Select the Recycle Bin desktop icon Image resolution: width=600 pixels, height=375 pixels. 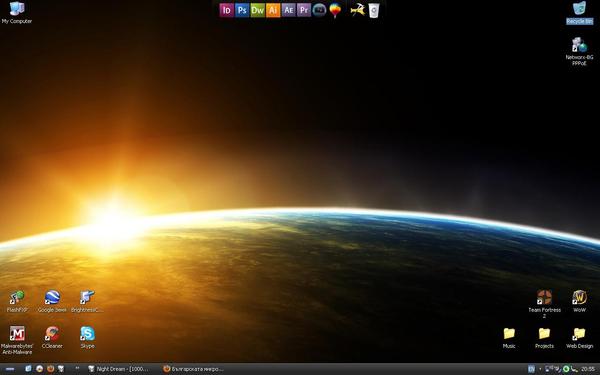tap(579, 12)
